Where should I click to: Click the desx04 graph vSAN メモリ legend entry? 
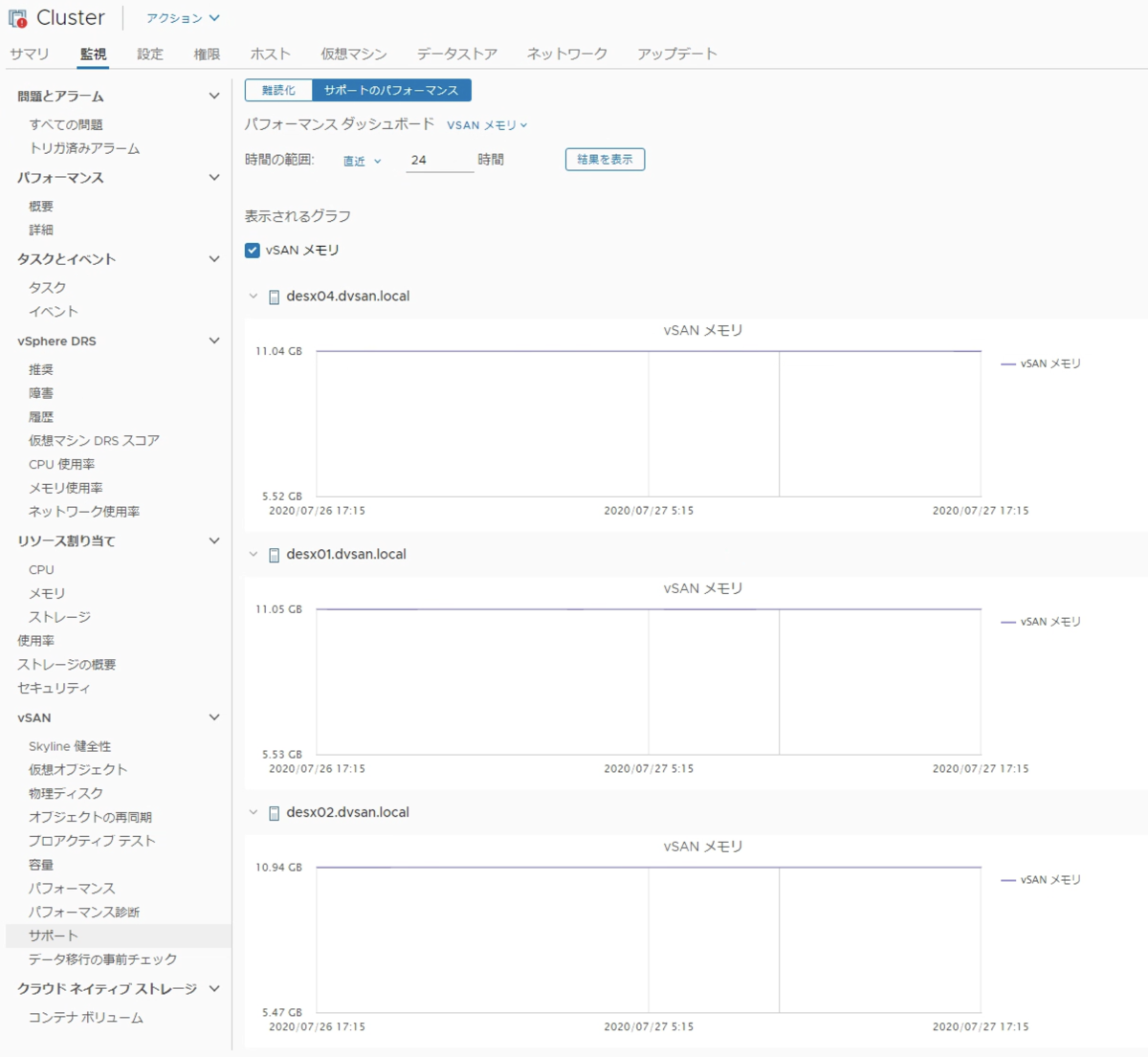1041,363
